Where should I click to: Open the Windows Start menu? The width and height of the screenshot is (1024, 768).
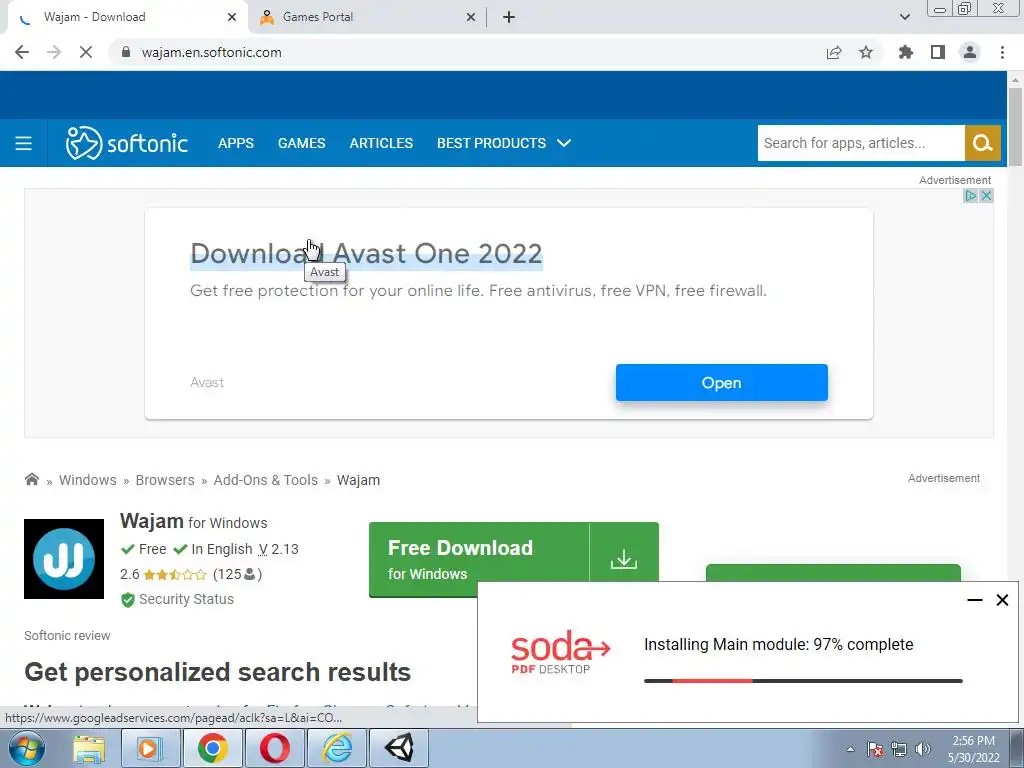(x=26, y=748)
